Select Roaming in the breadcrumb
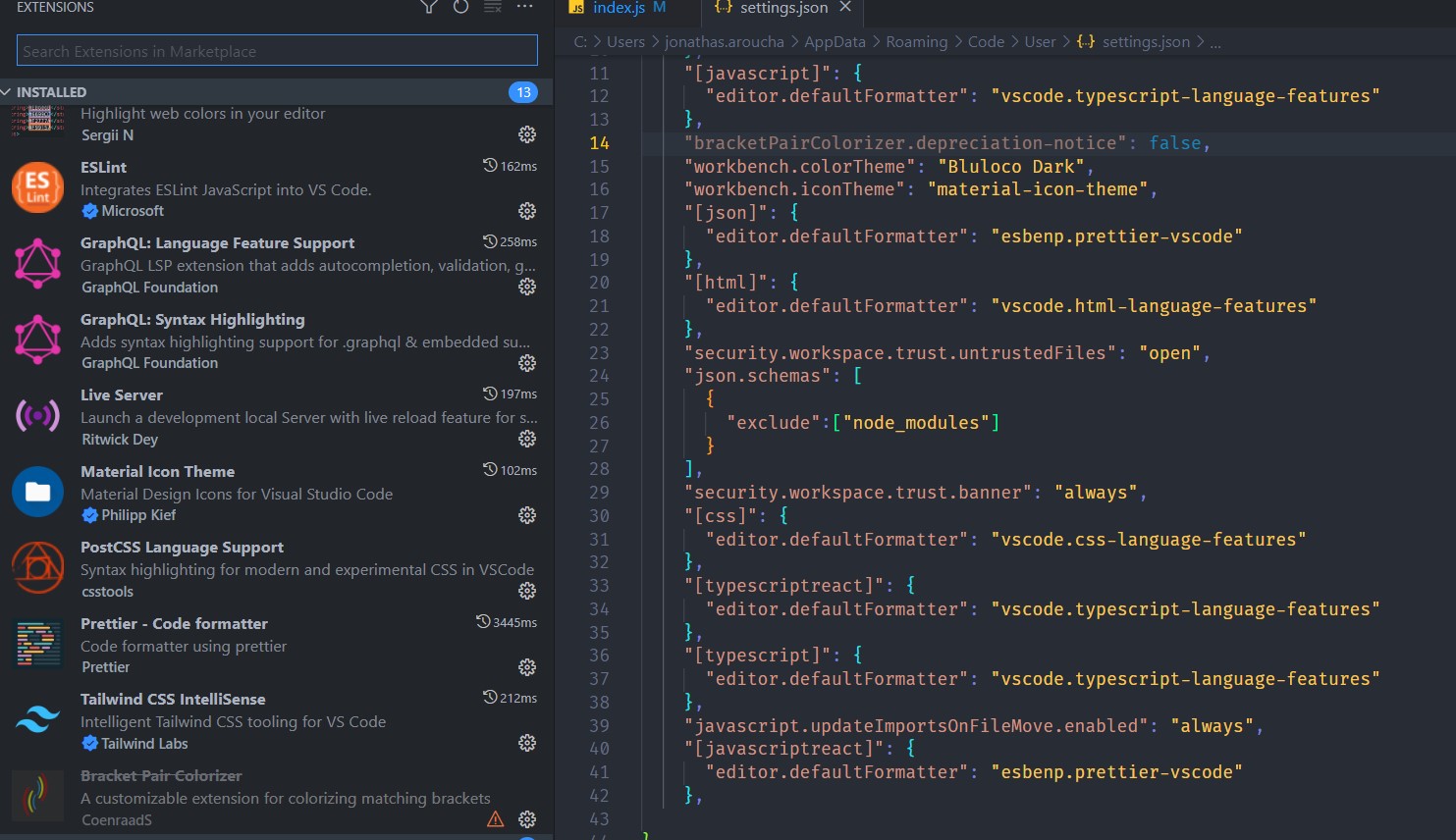The height and width of the screenshot is (840, 1456). tap(917, 42)
